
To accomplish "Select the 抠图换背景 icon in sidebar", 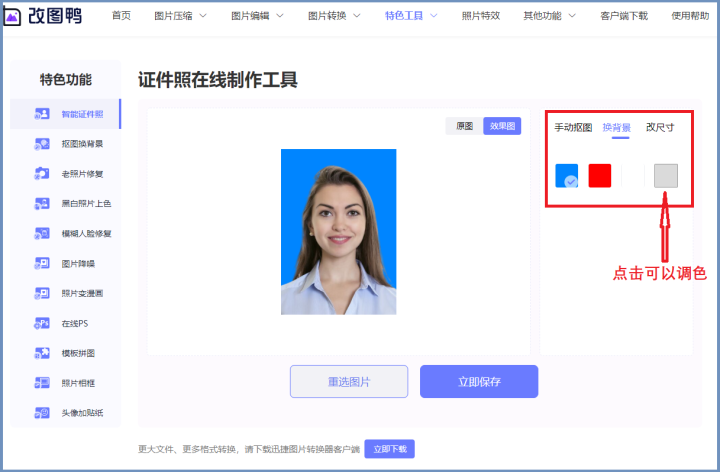I will coord(42,144).
